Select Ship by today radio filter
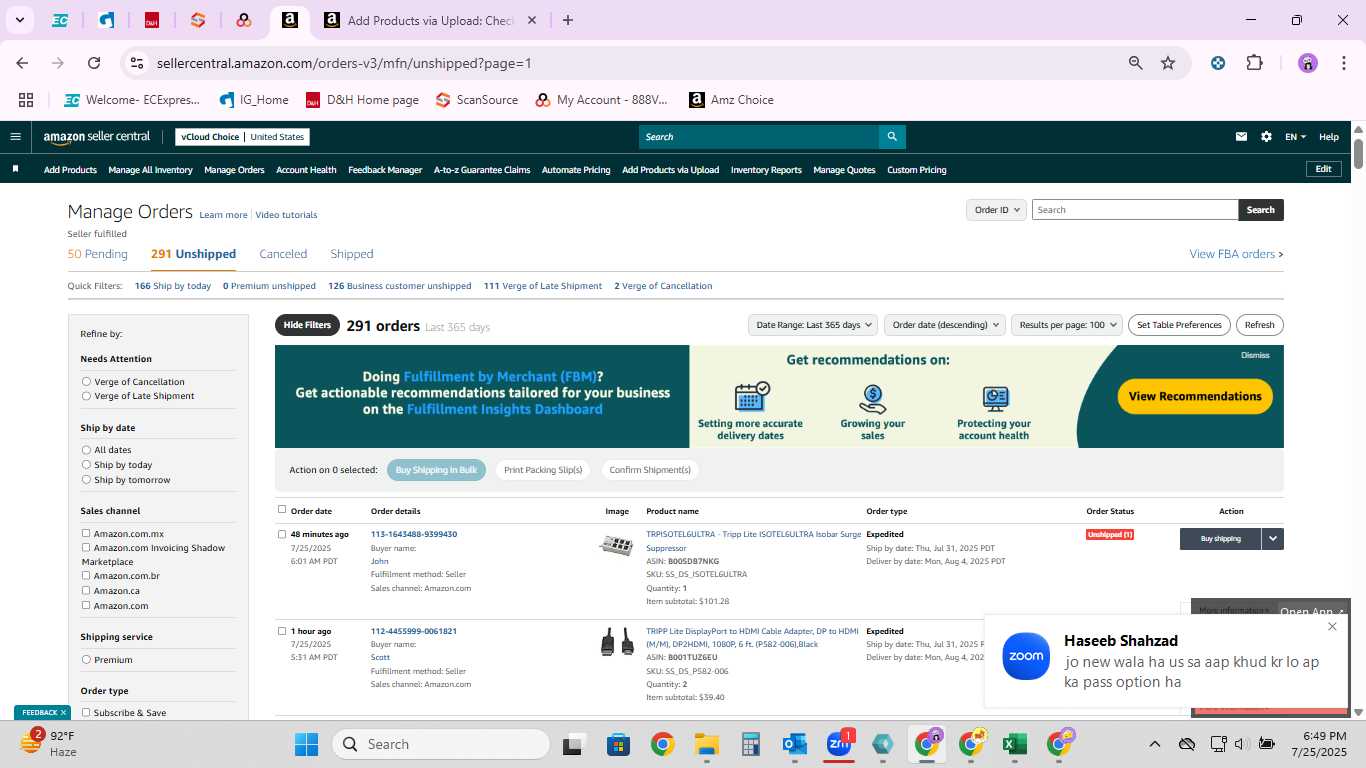Viewport: 1366px width, 768px height. click(86, 465)
